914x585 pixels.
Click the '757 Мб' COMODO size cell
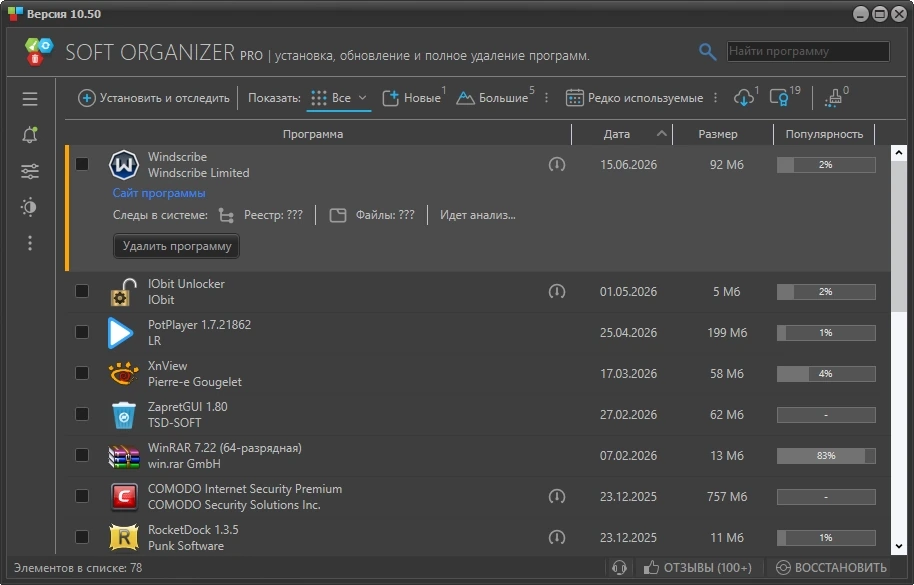727,496
